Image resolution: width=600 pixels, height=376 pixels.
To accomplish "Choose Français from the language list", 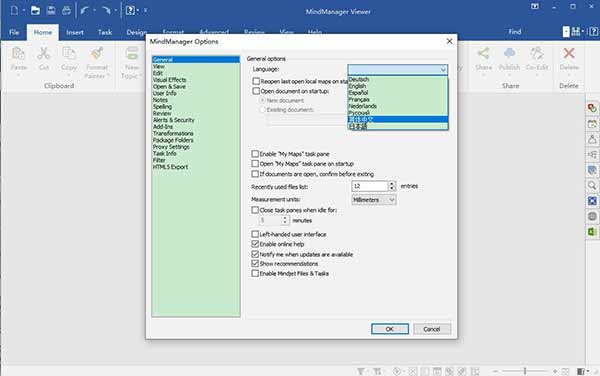I will tap(398, 99).
